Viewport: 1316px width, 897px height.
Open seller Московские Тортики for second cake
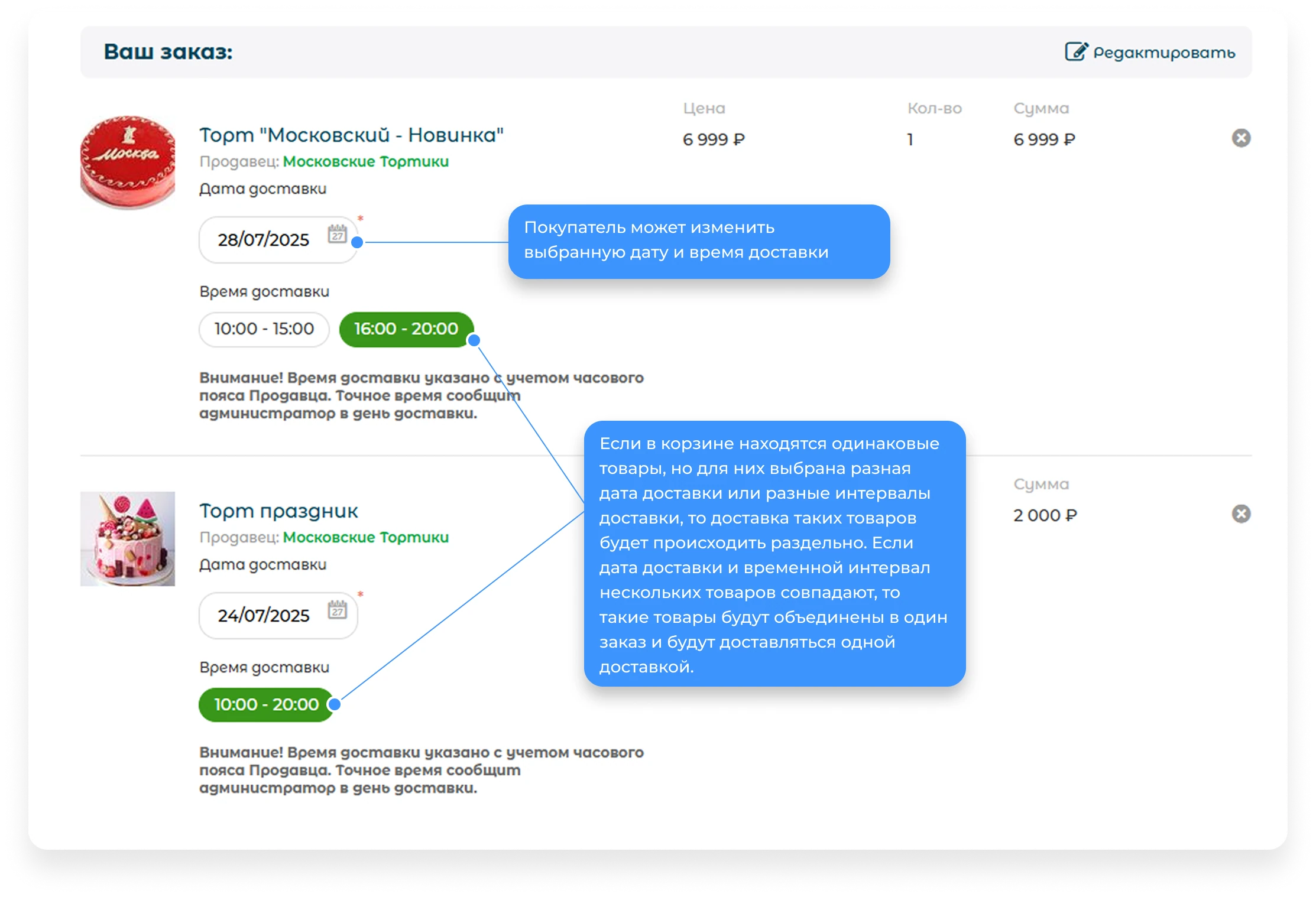pos(365,538)
